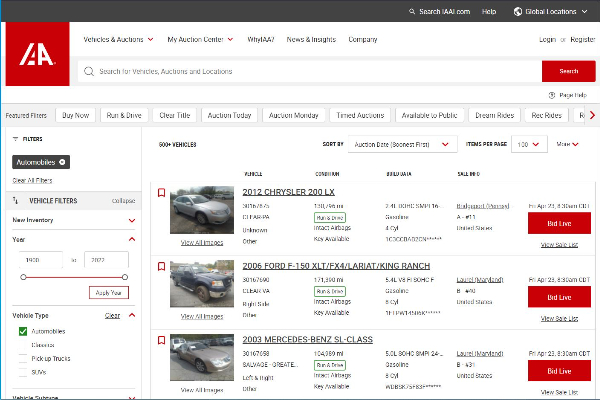Image resolution: width=600 pixels, height=400 pixels.
Task: Check the SUVs checkbox
Action: pos(23,372)
